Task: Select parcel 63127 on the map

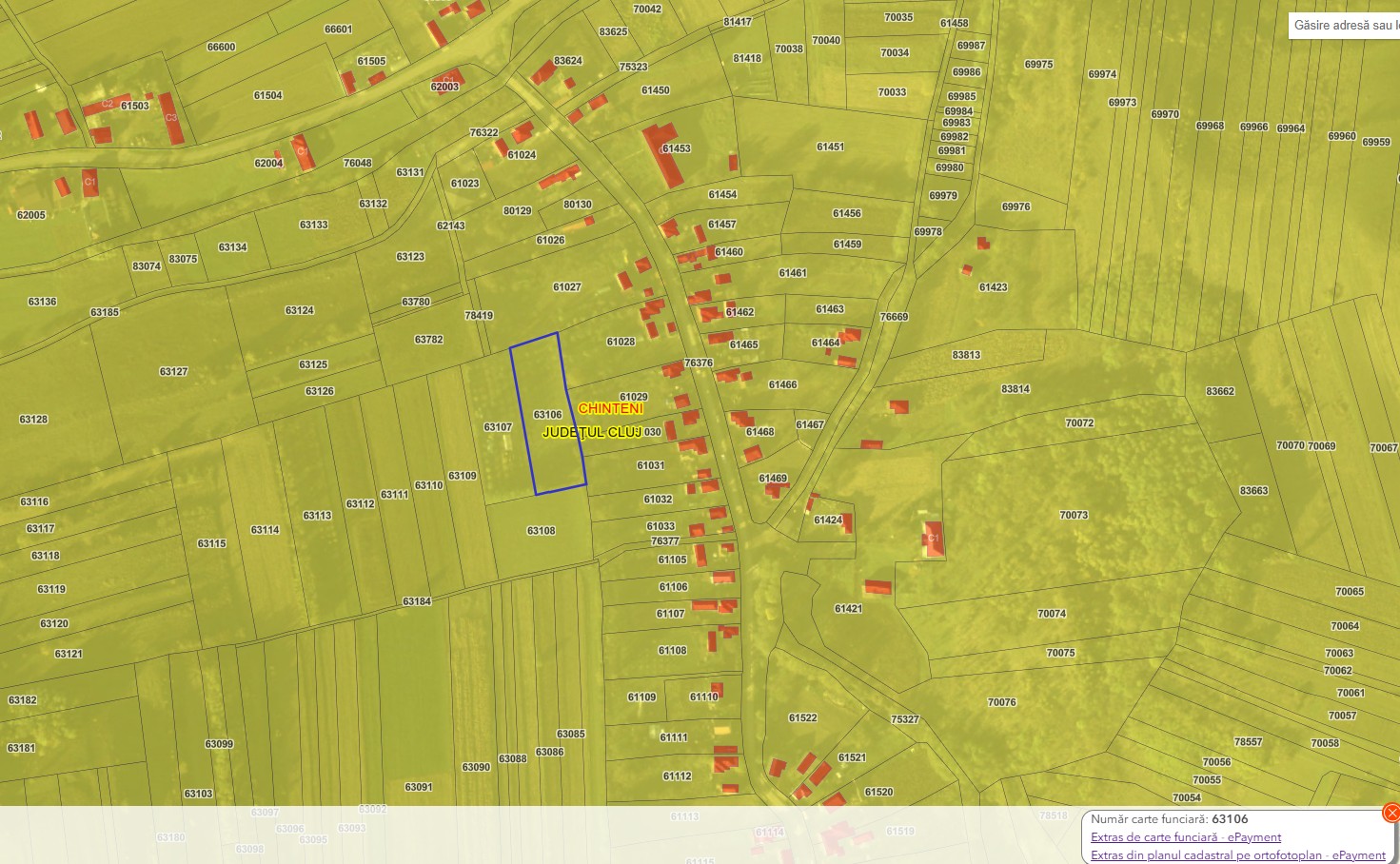Action: coord(173,372)
